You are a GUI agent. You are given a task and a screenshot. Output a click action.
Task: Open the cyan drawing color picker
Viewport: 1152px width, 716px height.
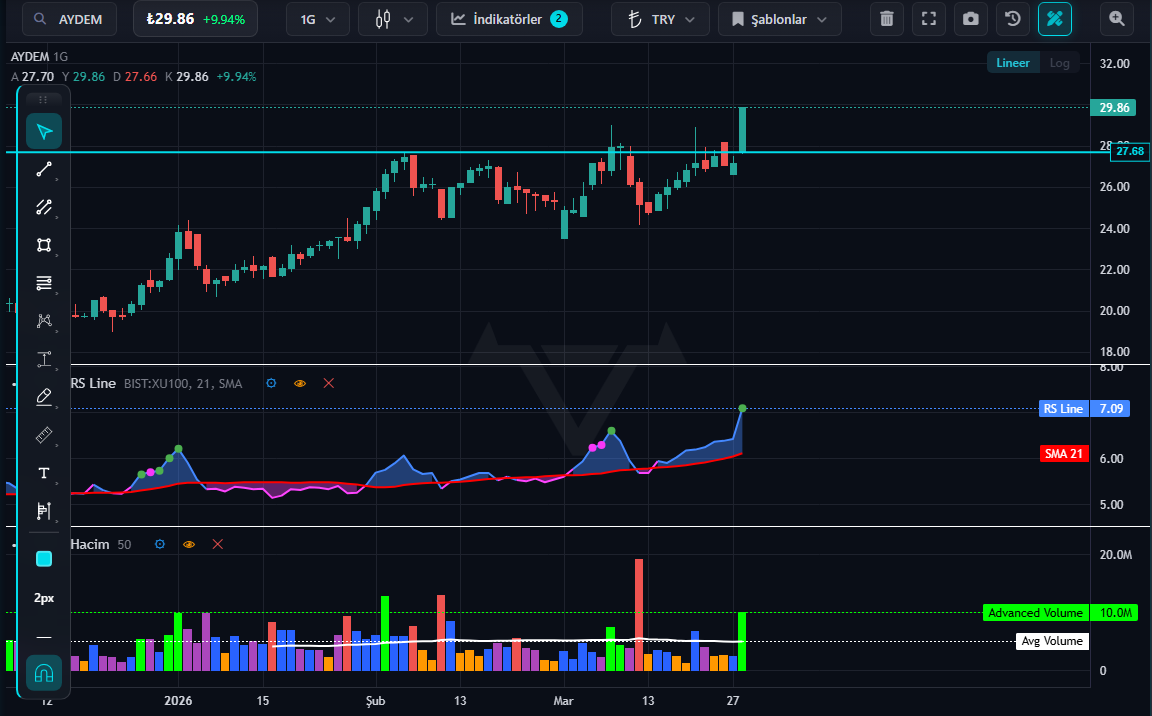[44, 559]
